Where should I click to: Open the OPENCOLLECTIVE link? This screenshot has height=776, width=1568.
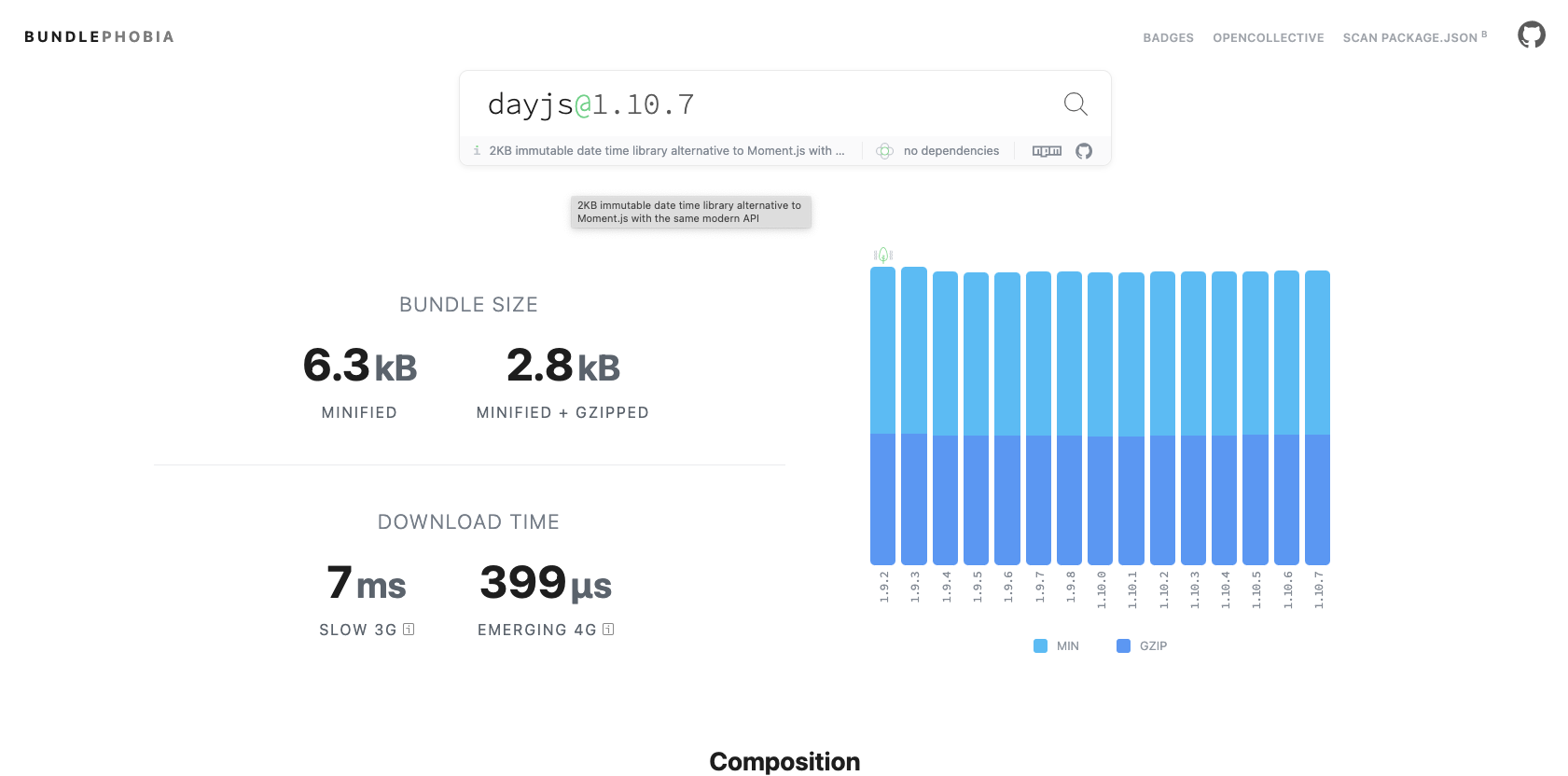pos(1268,38)
